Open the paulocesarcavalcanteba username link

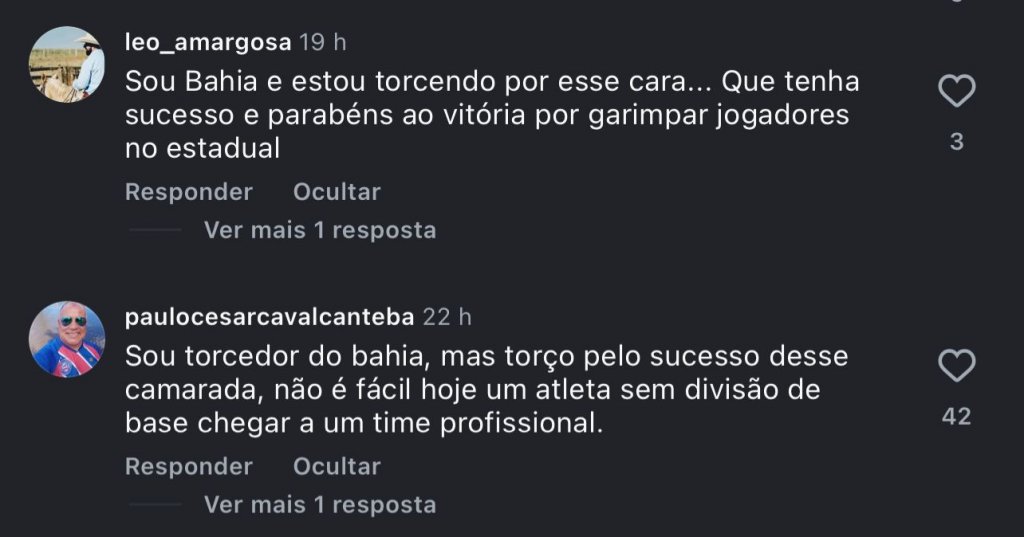(x=269, y=317)
